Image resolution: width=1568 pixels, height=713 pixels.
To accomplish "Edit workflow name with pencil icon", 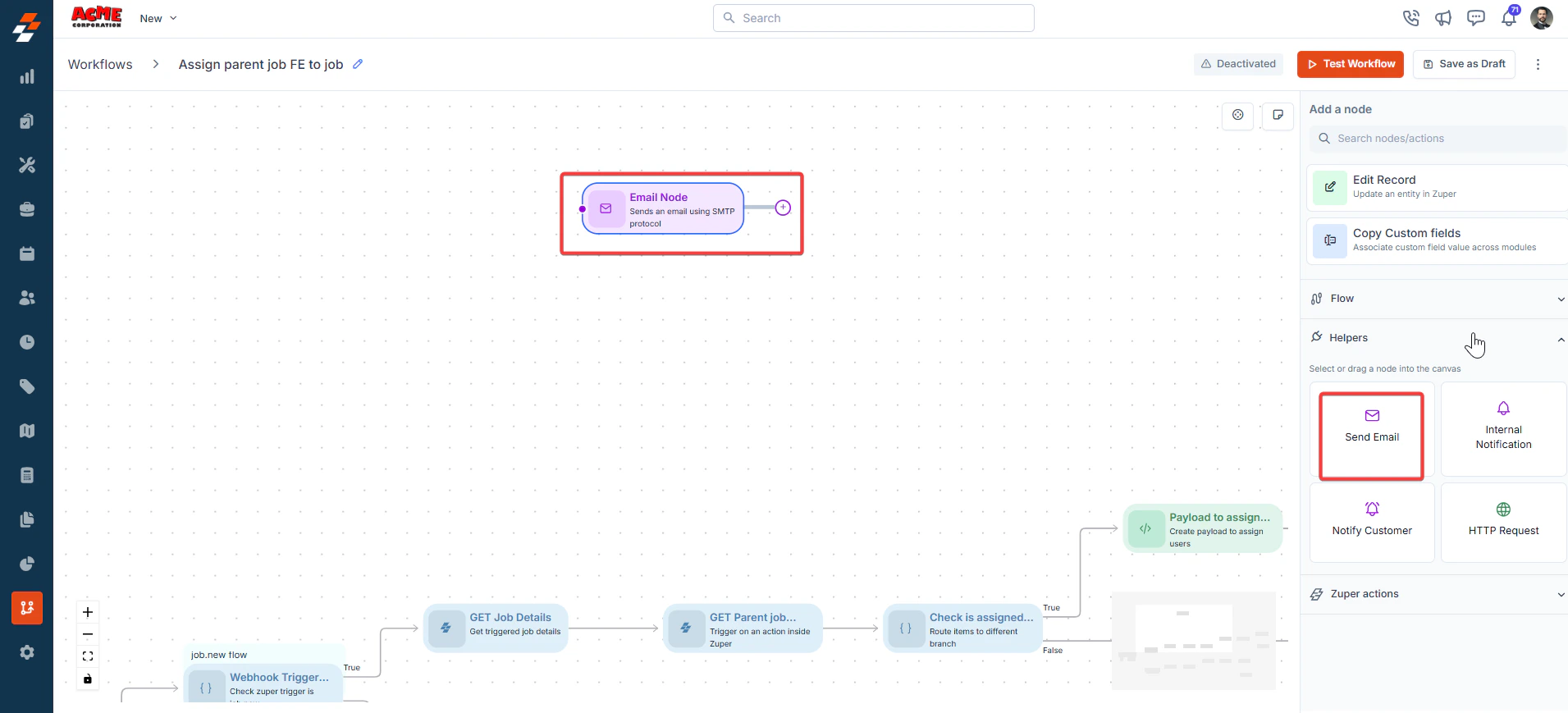I will pos(358,64).
